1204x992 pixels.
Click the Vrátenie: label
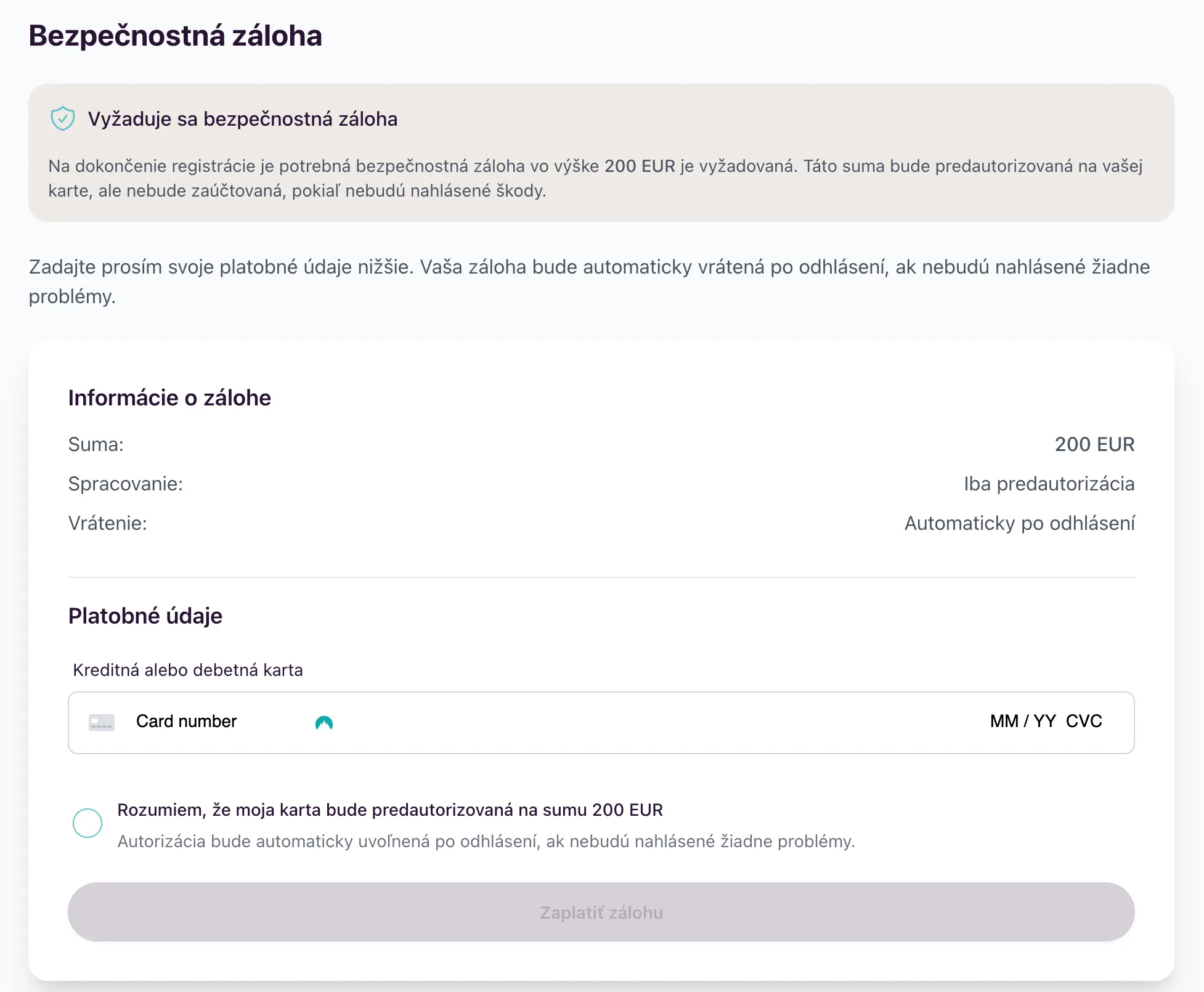point(108,523)
